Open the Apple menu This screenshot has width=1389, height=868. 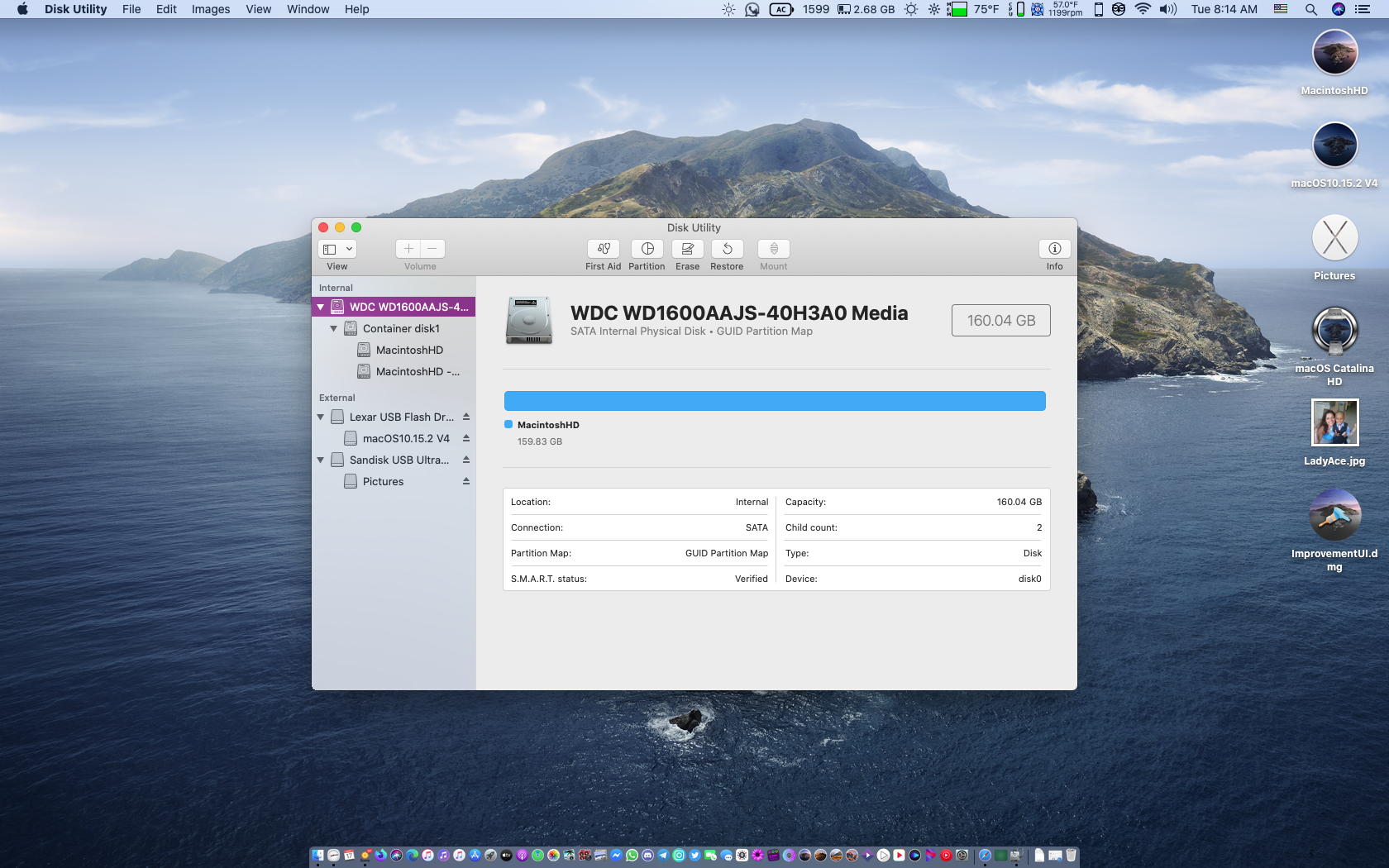[x=22, y=9]
